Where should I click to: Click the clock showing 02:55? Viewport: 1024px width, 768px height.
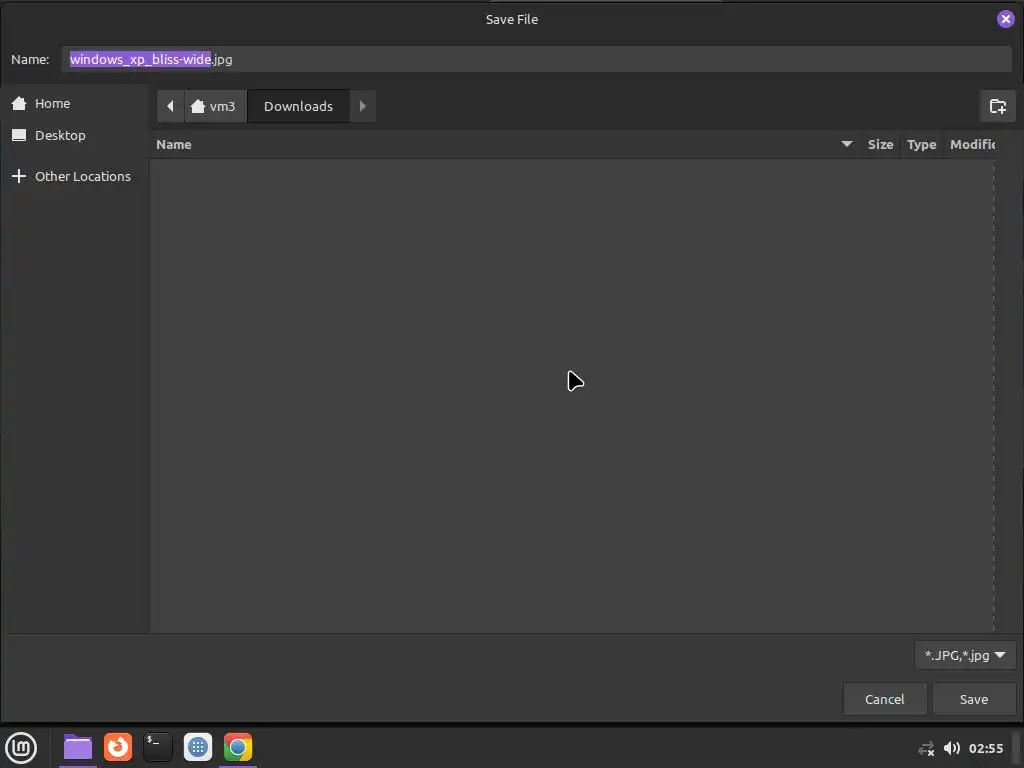(x=985, y=748)
